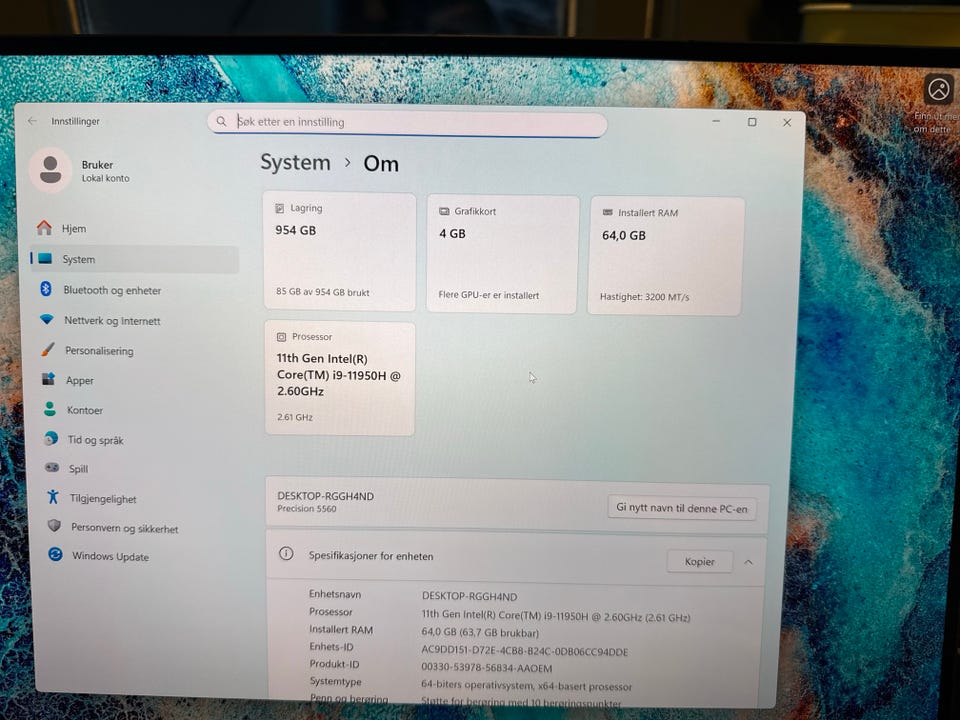Click the Bluetooth og enheter icon

coord(46,288)
